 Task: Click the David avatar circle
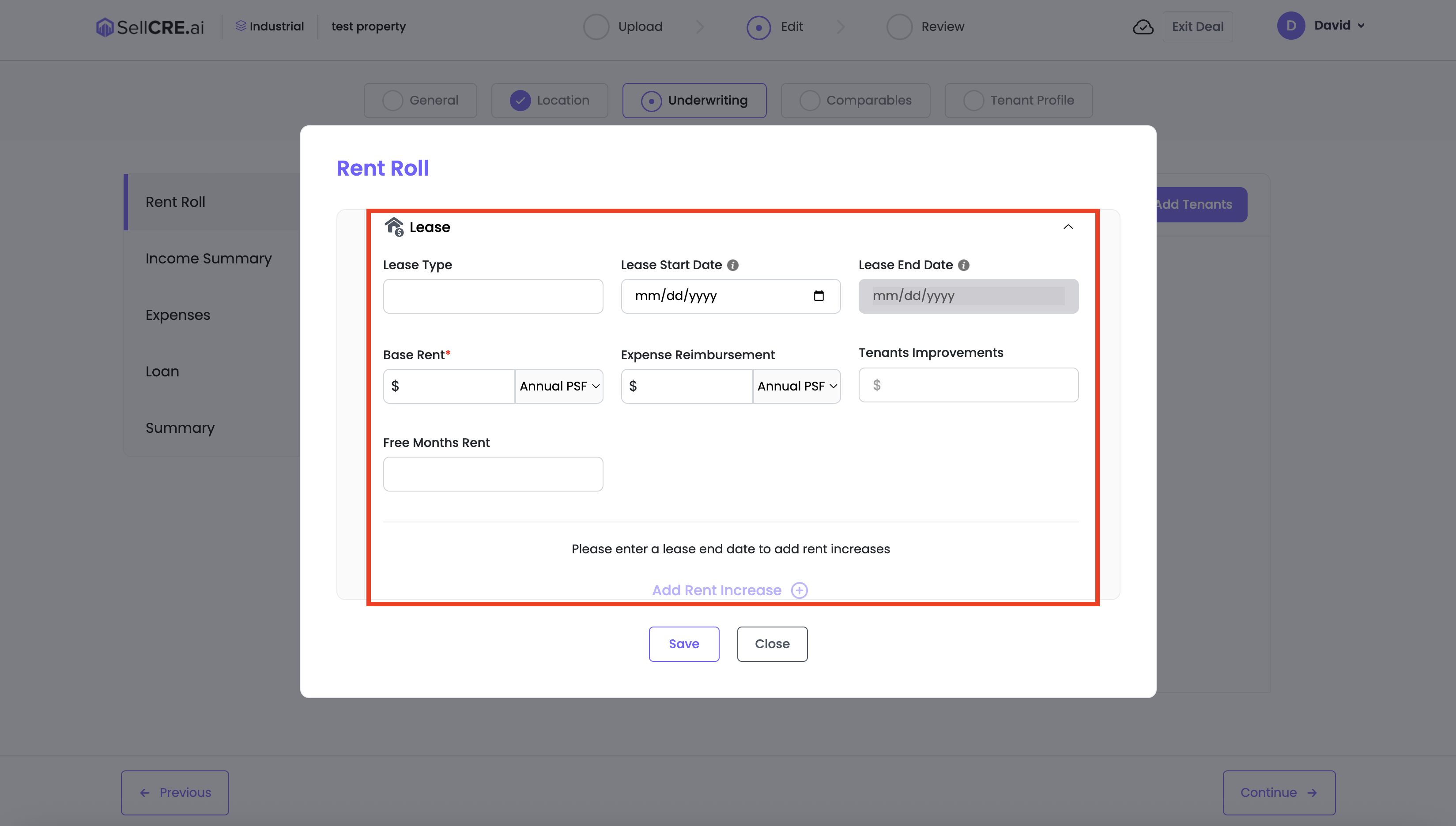1291,26
